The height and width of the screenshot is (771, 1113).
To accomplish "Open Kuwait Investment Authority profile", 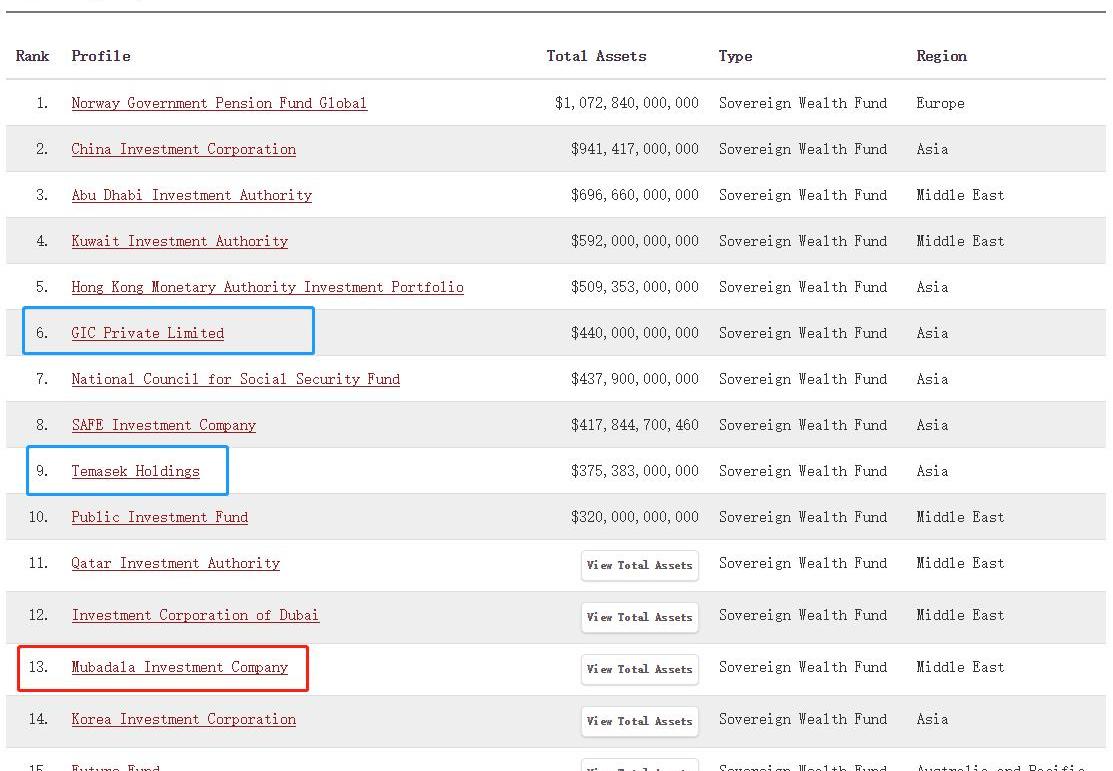I will click(180, 242).
